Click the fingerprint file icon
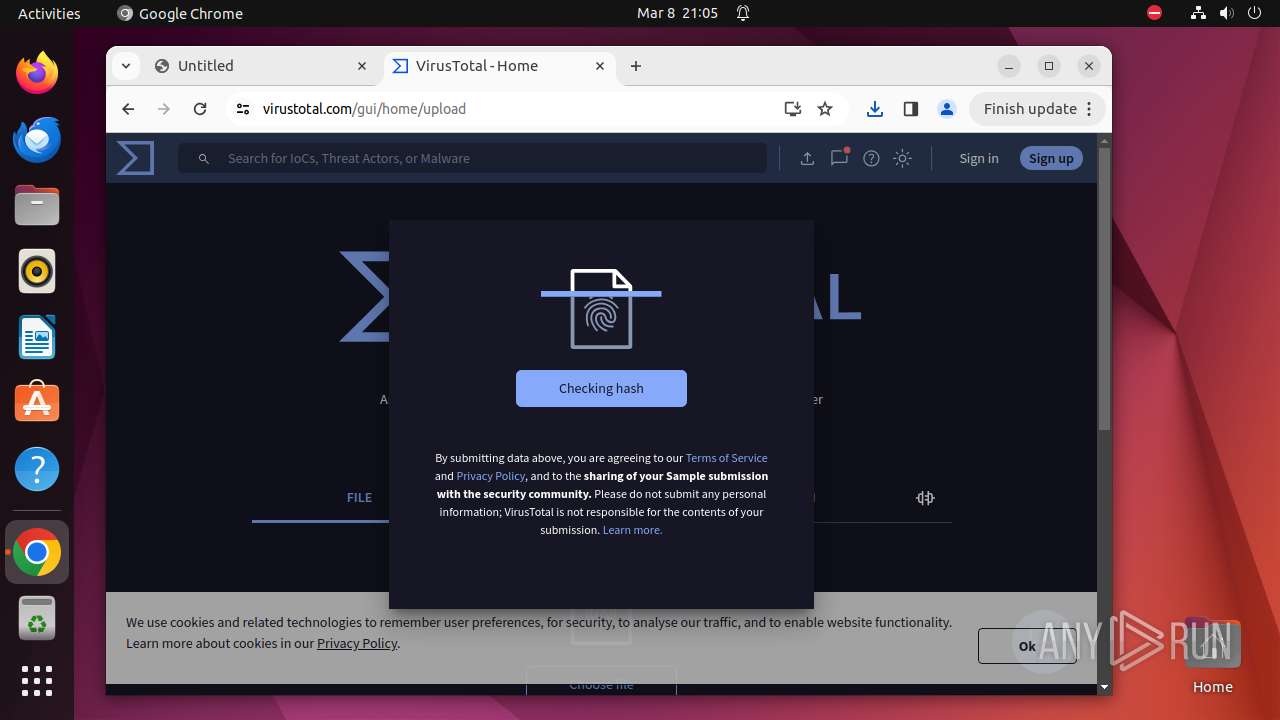Screen dimensions: 1280x720 (x=601, y=309)
